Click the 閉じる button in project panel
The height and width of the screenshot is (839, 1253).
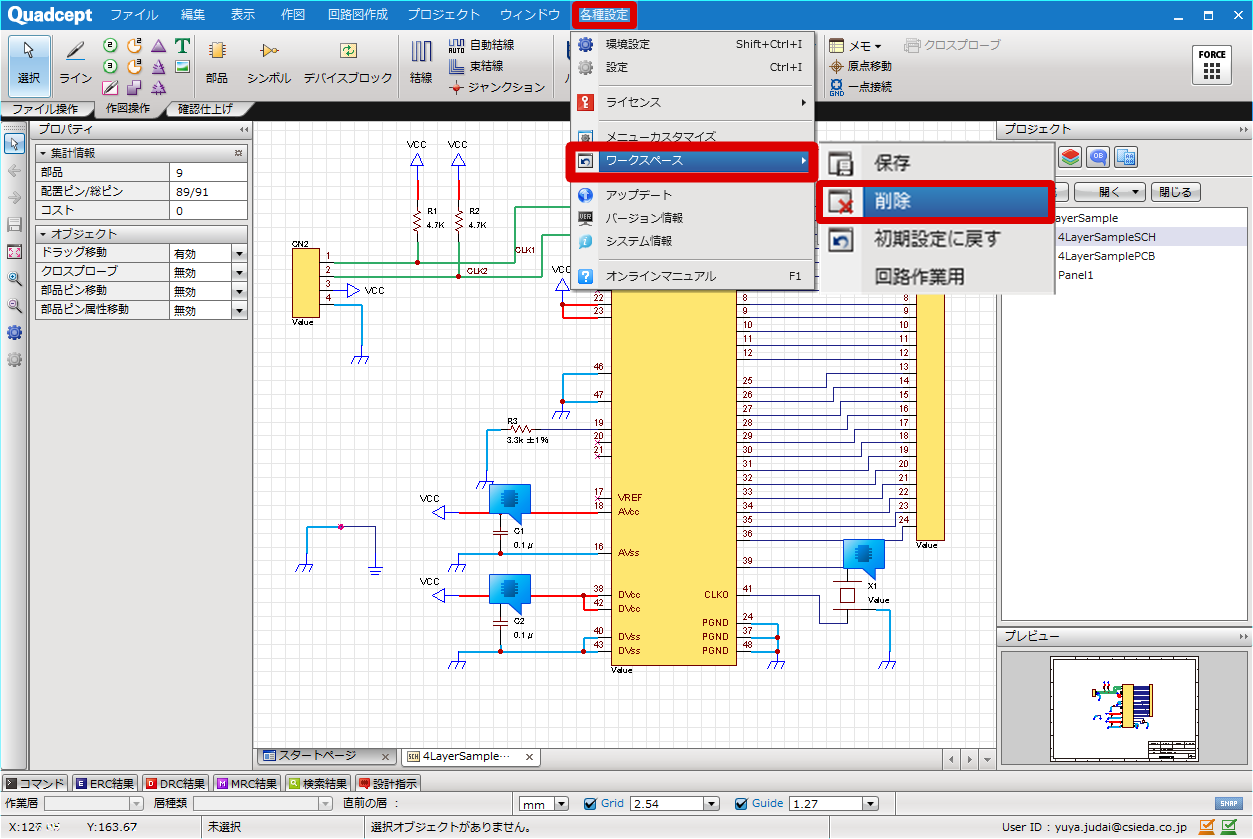1176,192
